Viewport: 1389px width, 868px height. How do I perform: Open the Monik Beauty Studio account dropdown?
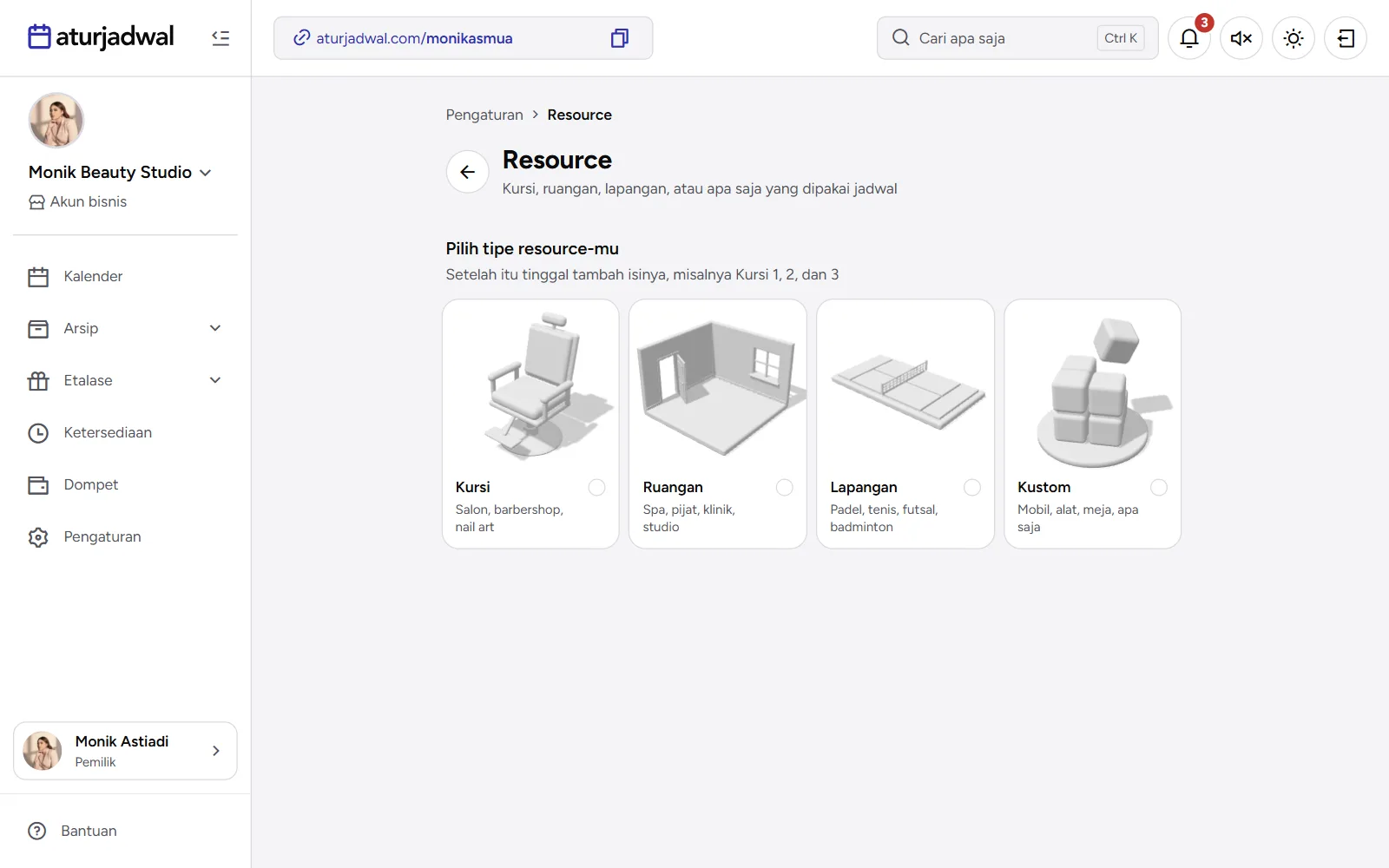click(x=120, y=172)
